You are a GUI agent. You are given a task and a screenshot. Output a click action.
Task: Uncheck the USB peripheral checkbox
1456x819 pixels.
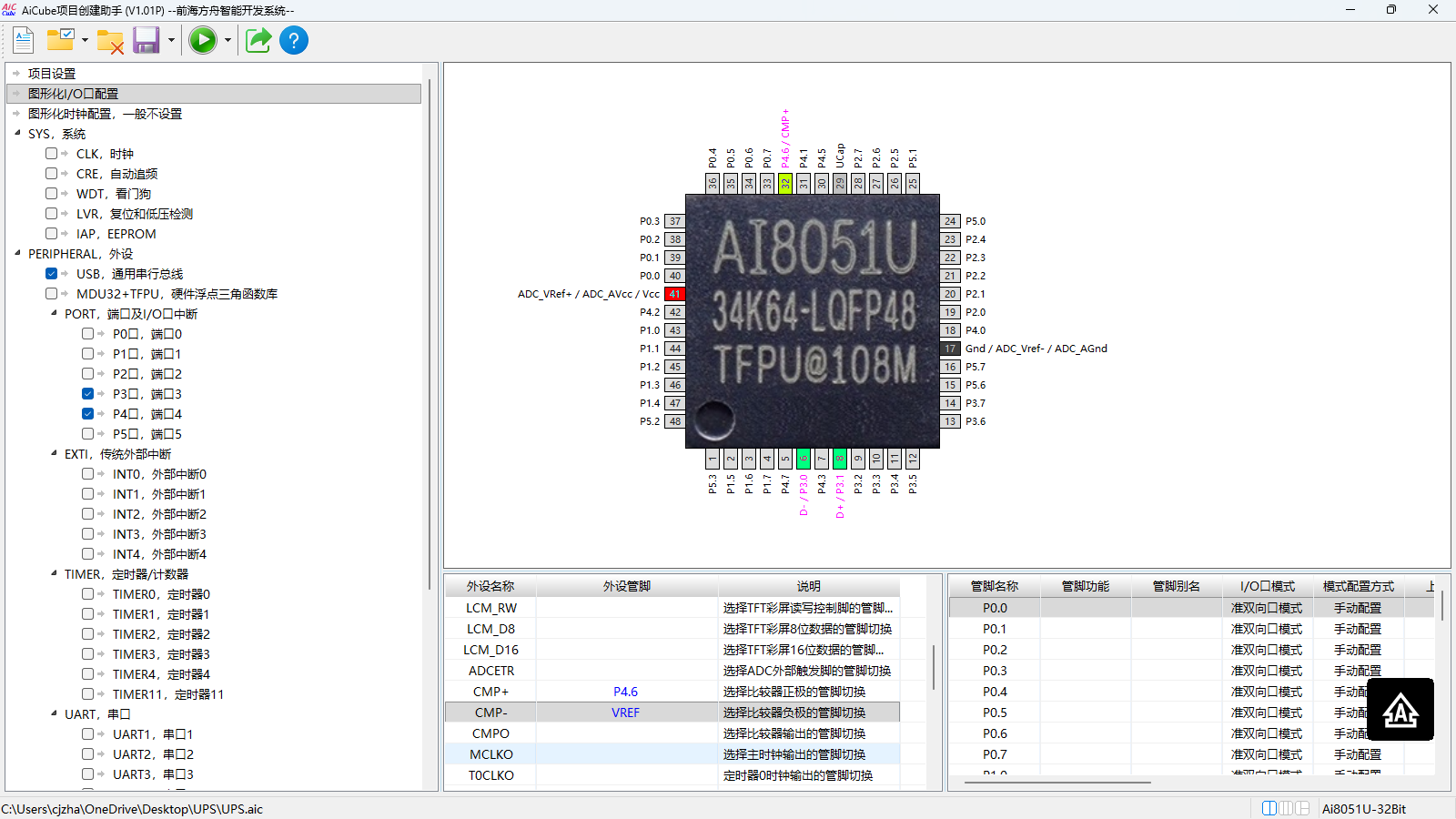coord(52,274)
